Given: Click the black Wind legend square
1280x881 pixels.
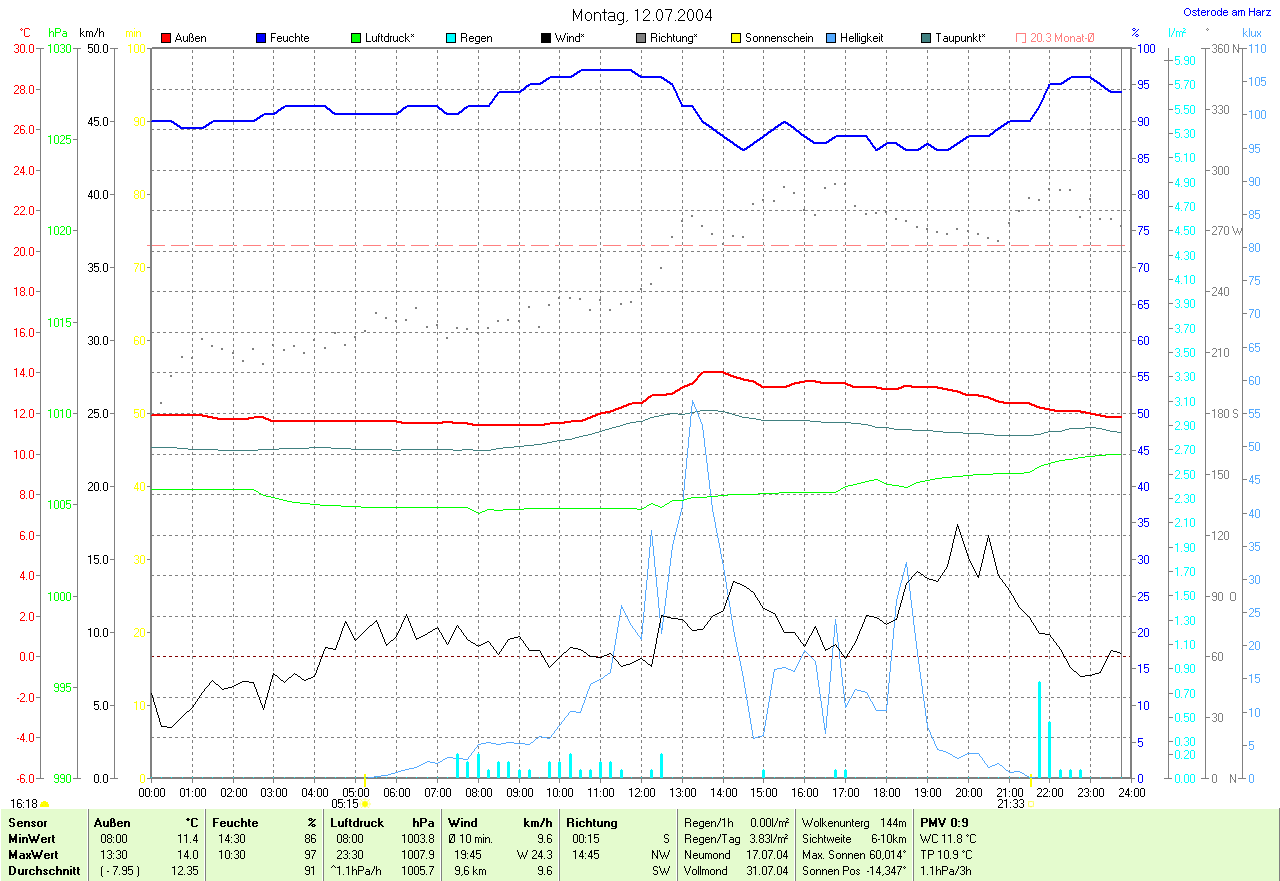Looking at the screenshot, I should [546, 38].
